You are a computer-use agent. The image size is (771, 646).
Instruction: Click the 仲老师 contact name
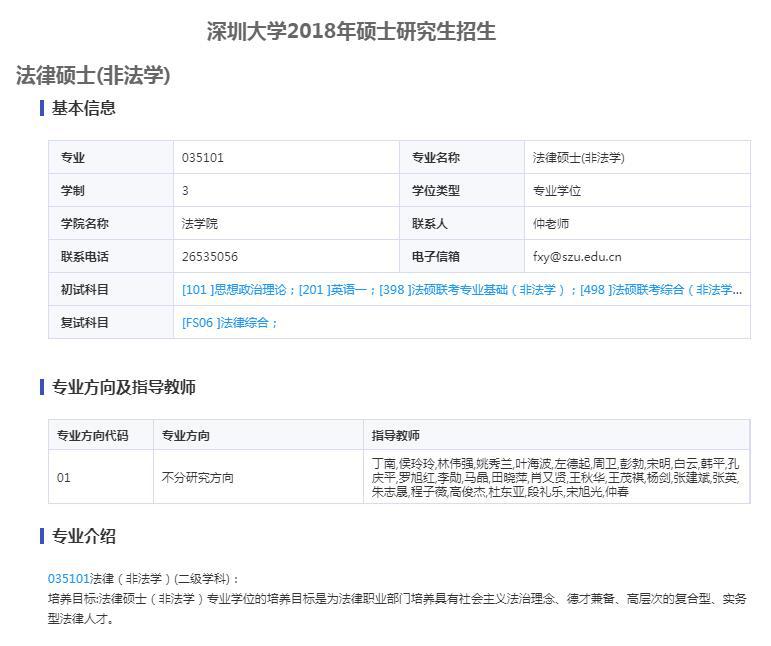(551, 224)
